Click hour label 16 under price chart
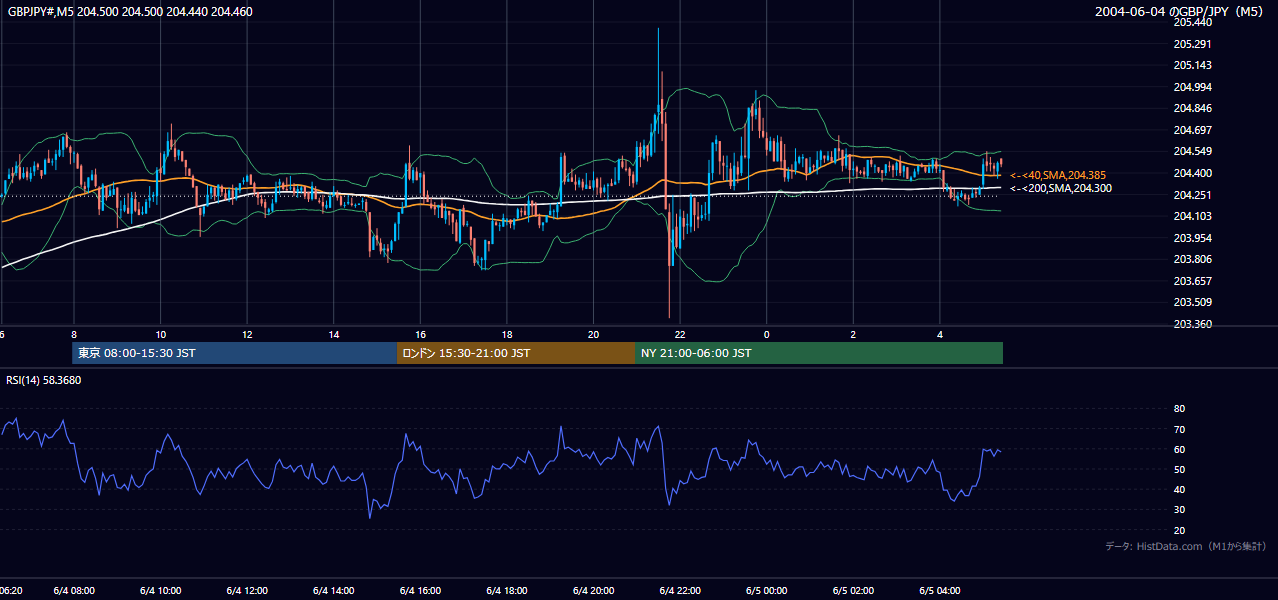 pos(421,334)
